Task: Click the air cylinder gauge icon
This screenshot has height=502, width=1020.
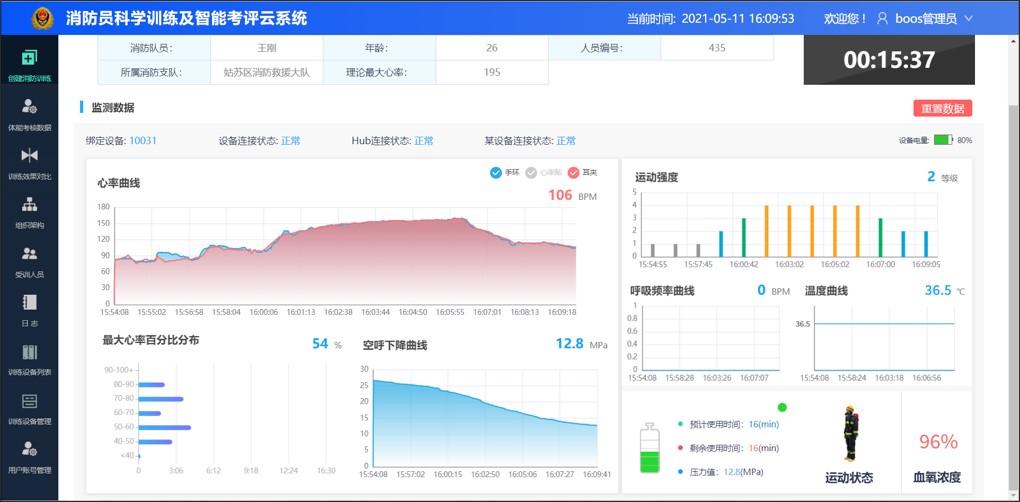Action: 650,446
